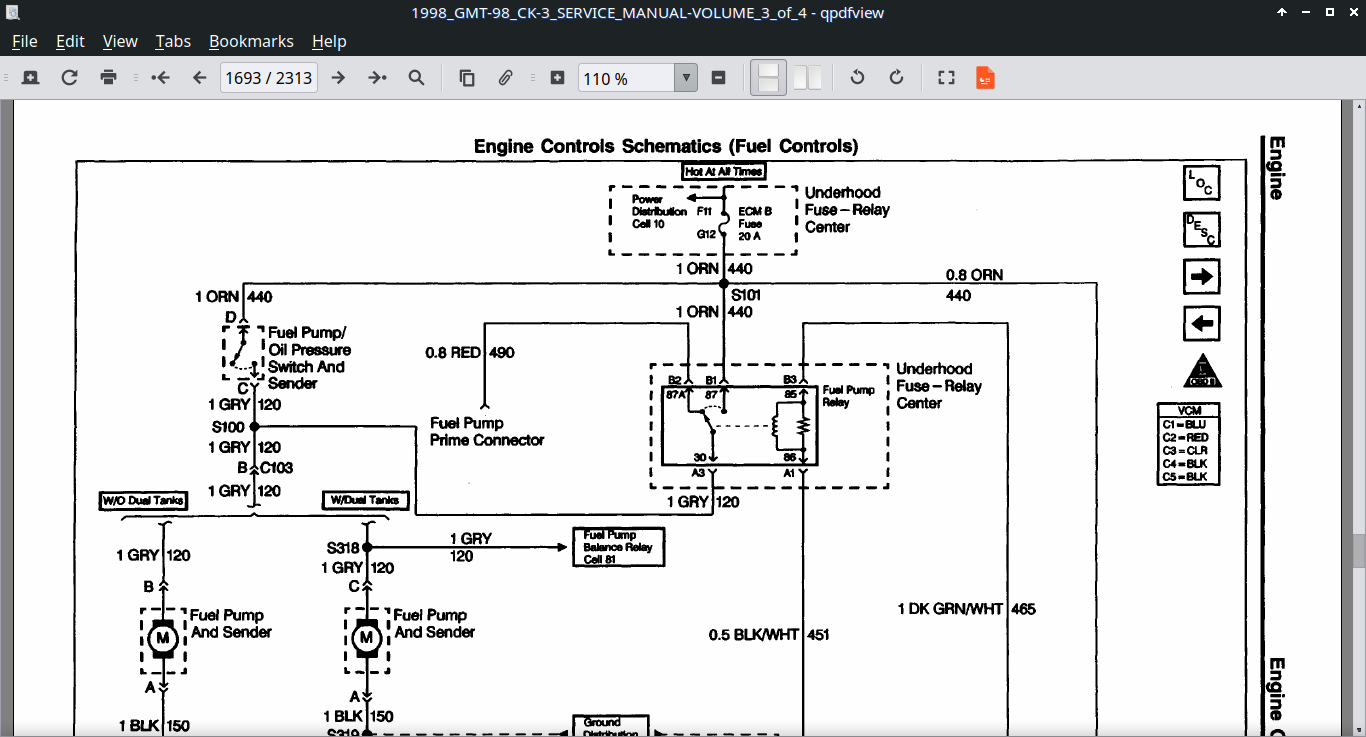Click the S100 splice label
This screenshot has height=737, width=1366.
pyautogui.click(x=229, y=426)
